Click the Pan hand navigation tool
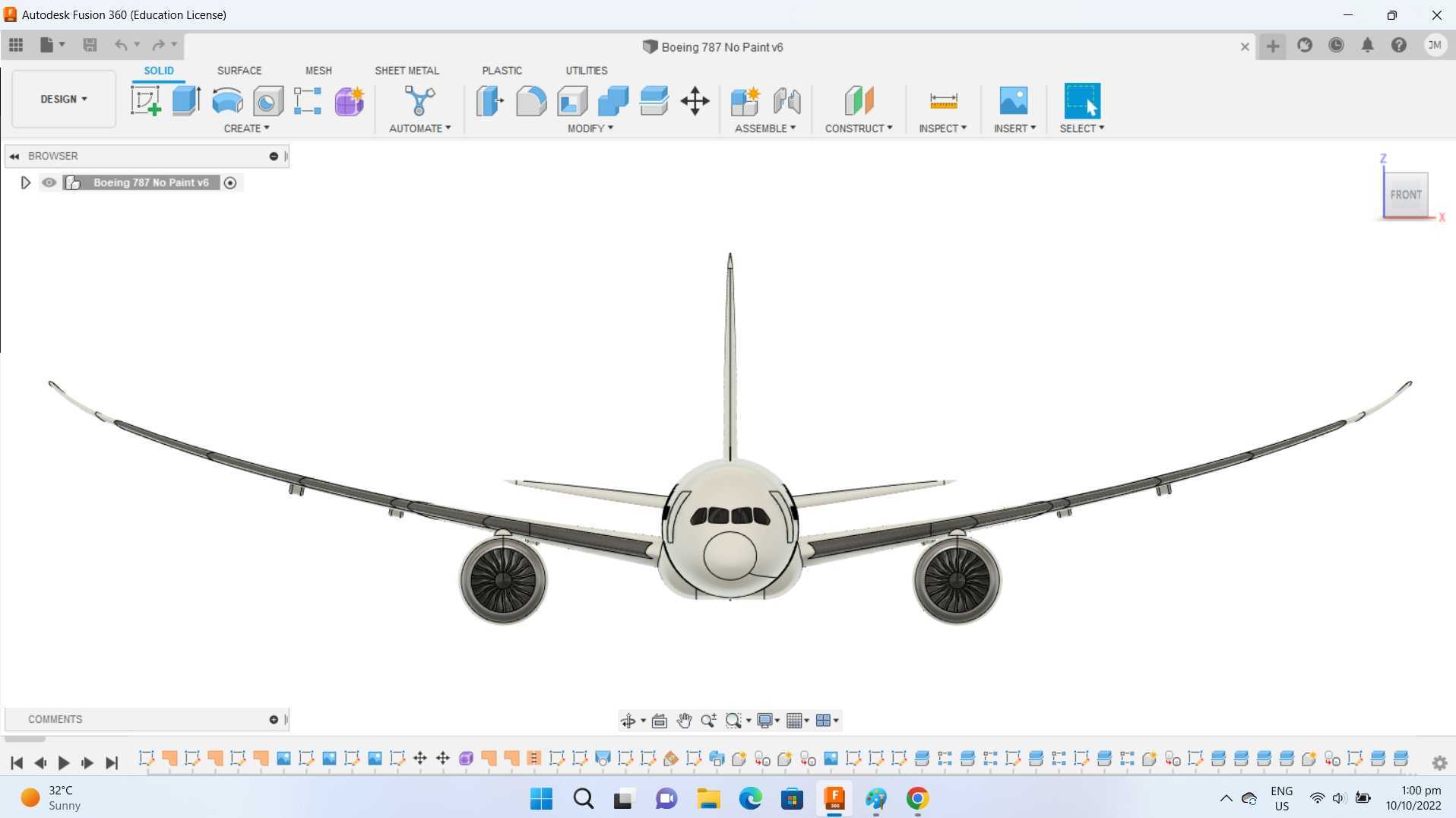Image resolution: width=1456 pixels, height=818 pixels. pyautogui.click(x=684, y=721)
